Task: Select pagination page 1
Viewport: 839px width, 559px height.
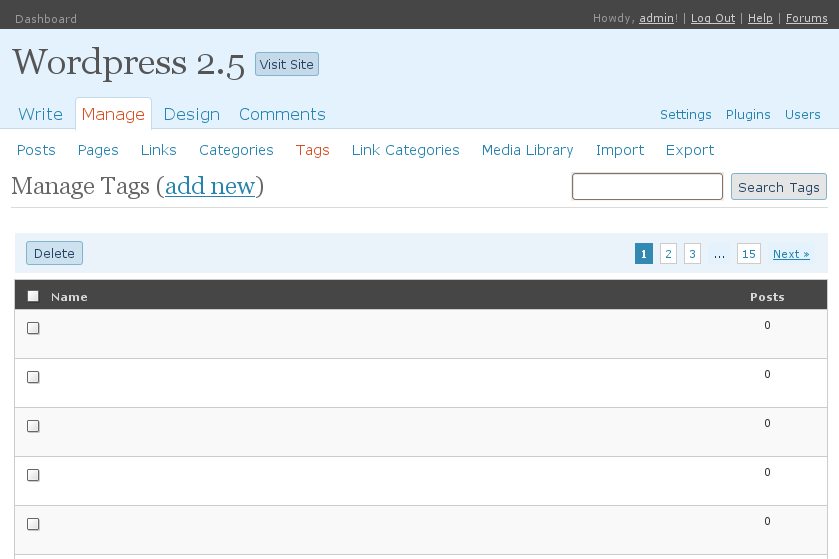Action: click(x=644, y=254)
